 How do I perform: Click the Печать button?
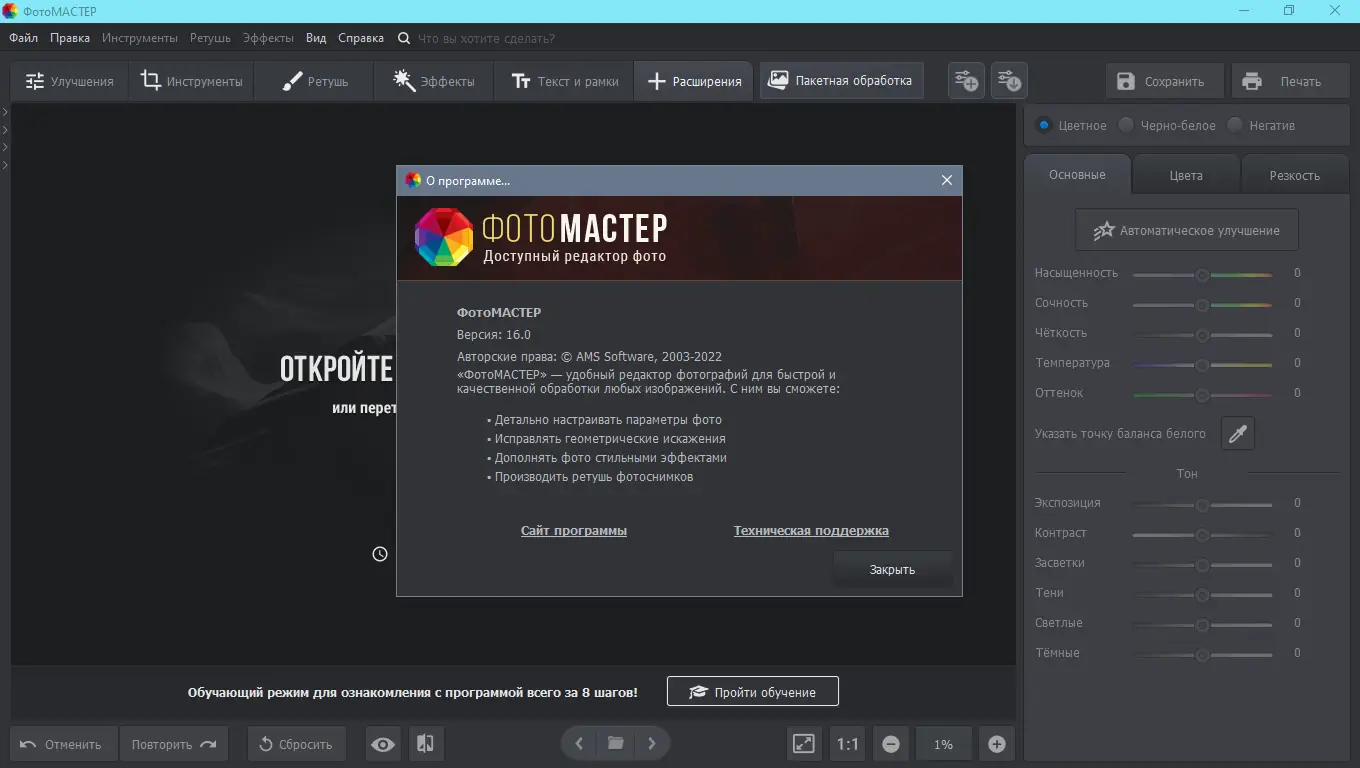[x=1289, y=81]
